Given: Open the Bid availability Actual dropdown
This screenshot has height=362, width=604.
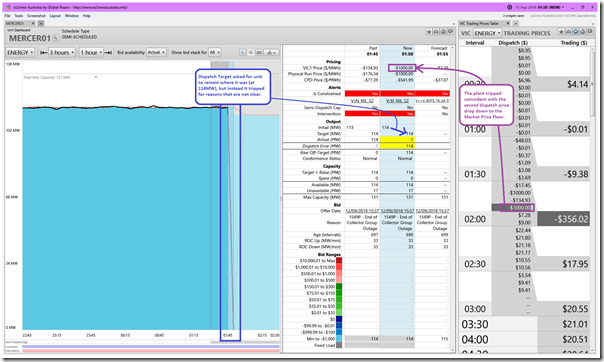Looking at the screenshot, I should click(x=156, y=52).
